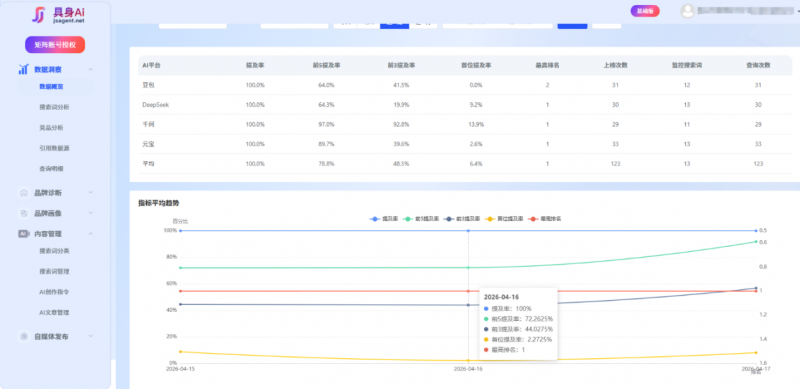Click the 数据洞察 bar chart icon

click(23, 69)
